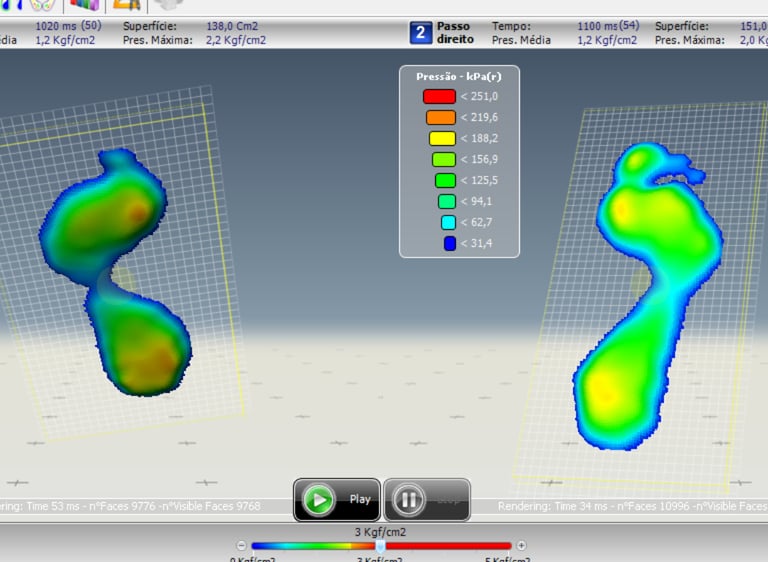Click the right 3D footprint pressure map

click(647, 296)
